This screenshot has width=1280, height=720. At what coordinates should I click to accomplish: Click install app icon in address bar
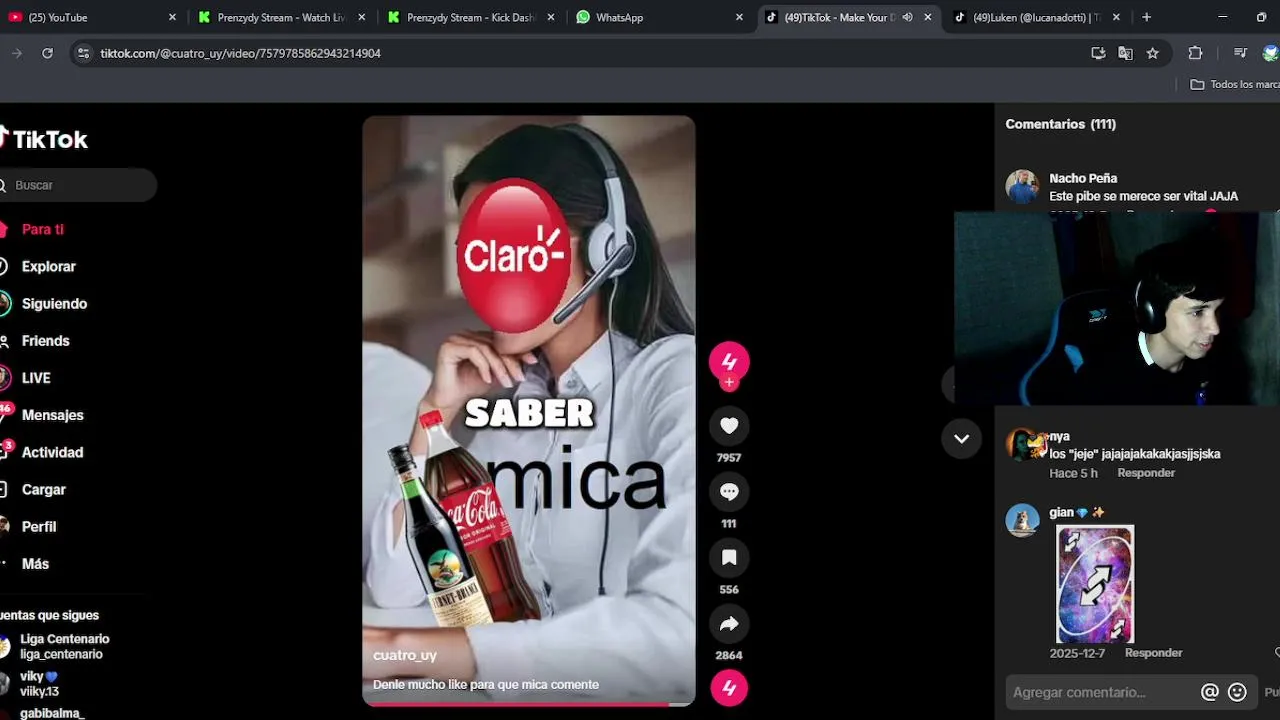tap(1098, 53)
